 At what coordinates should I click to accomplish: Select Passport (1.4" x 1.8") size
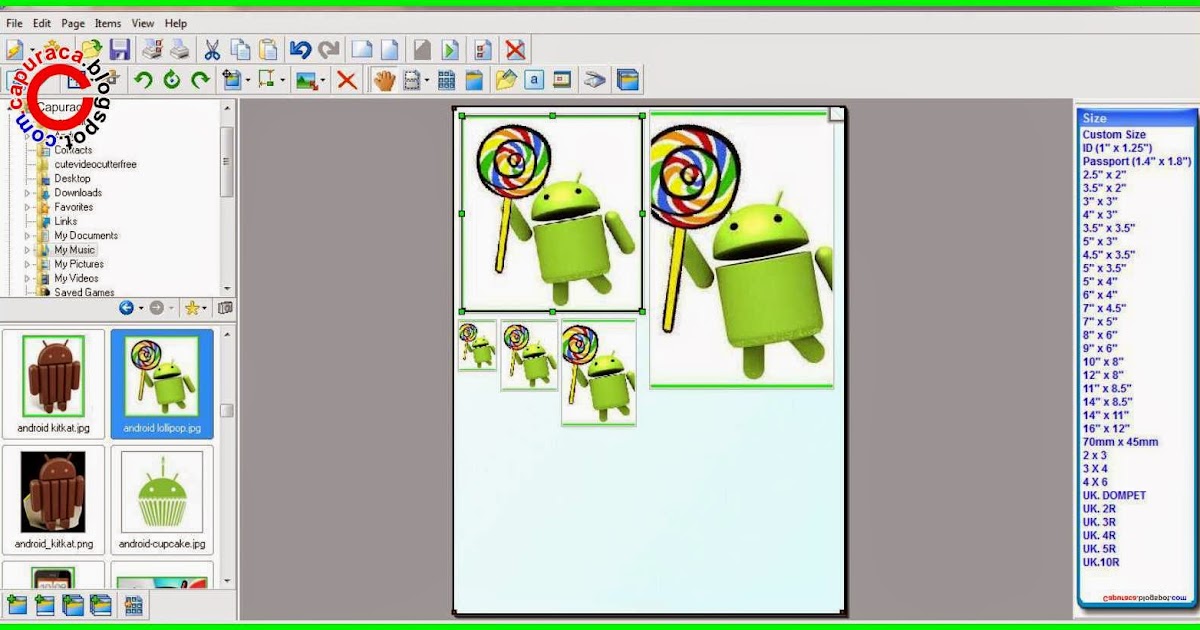pos(1135,160)
